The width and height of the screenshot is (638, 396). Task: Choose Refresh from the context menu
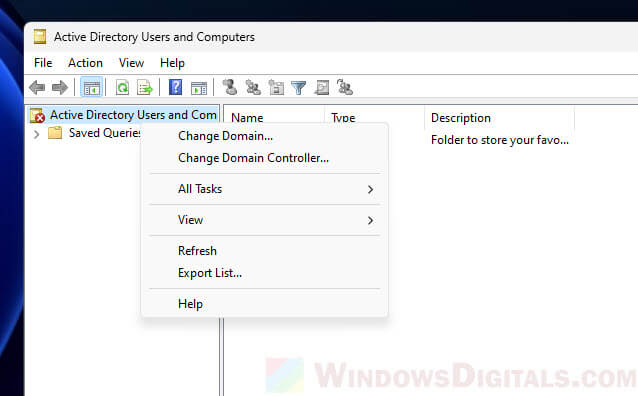[x=264, y=251]
